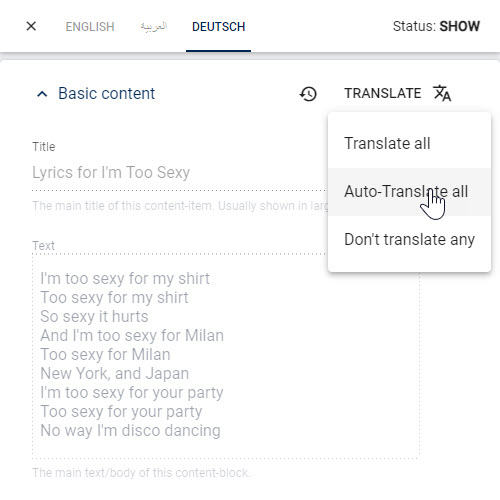Click the Status: SHOW indicator
500x500 pixels.
[436, 26]
